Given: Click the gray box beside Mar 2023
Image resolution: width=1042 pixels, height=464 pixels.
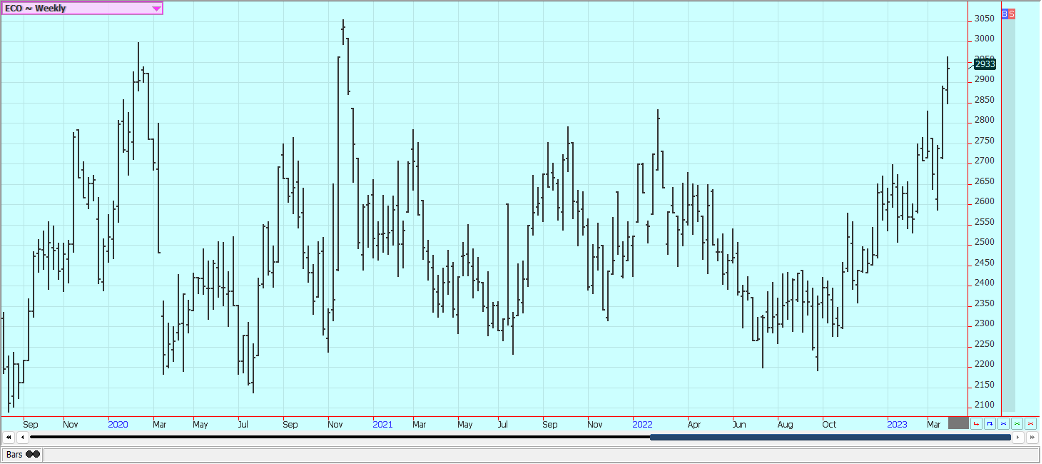Looking at the screenshot, I should [958, 424].
